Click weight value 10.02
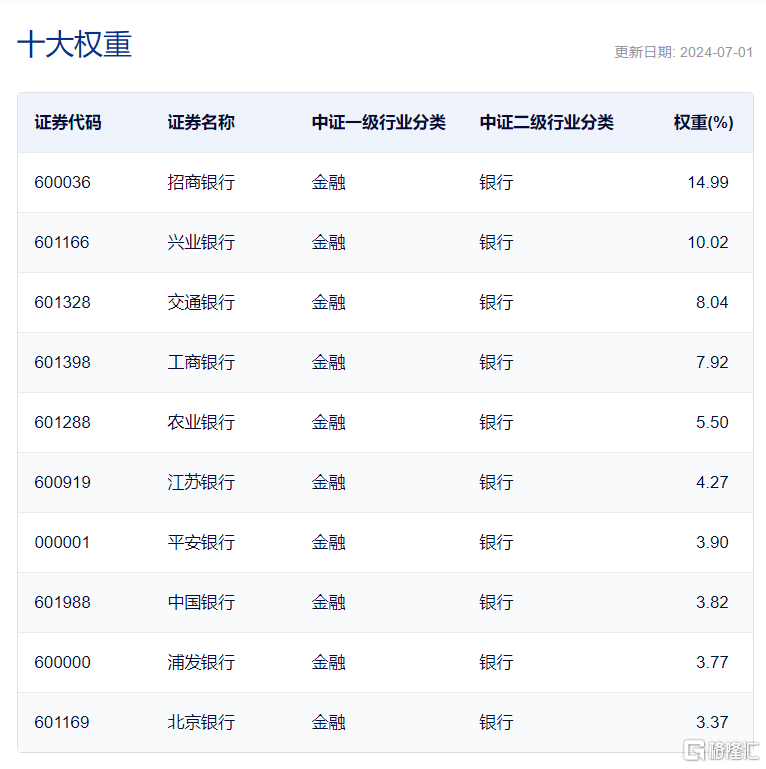Viewport: 766px width, 769px height. click(x=708, y=242)
